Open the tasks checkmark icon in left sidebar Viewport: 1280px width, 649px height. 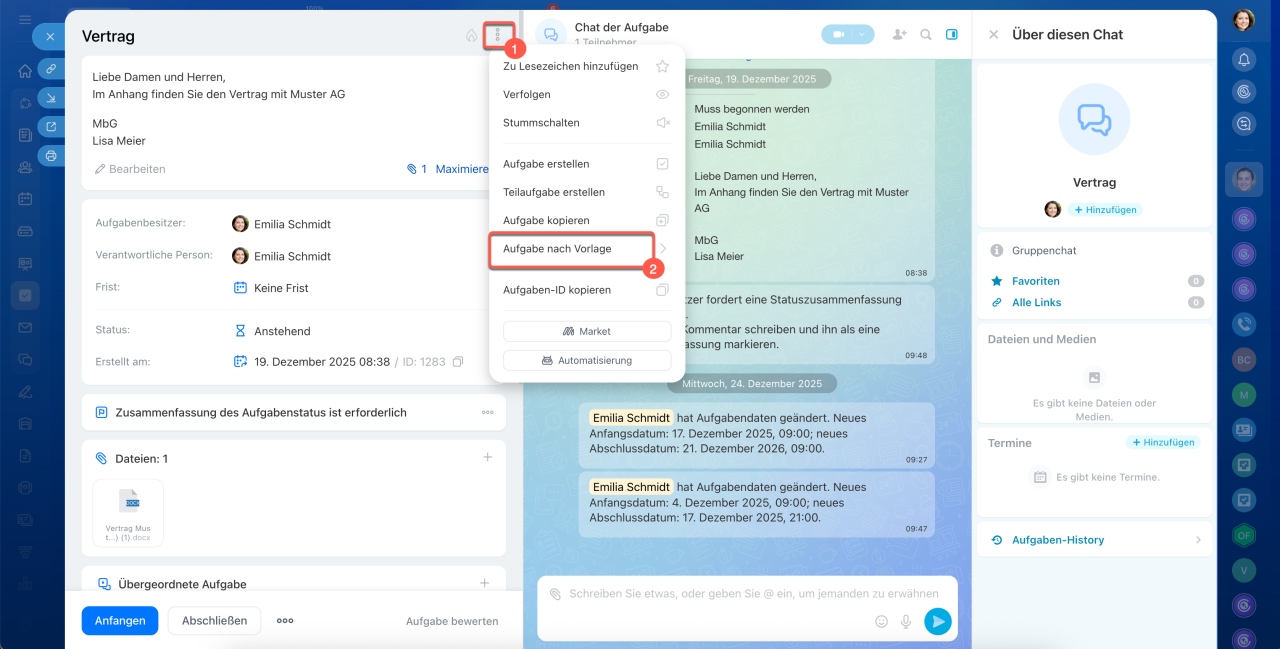pyautogui.click(x=25, y=295)
